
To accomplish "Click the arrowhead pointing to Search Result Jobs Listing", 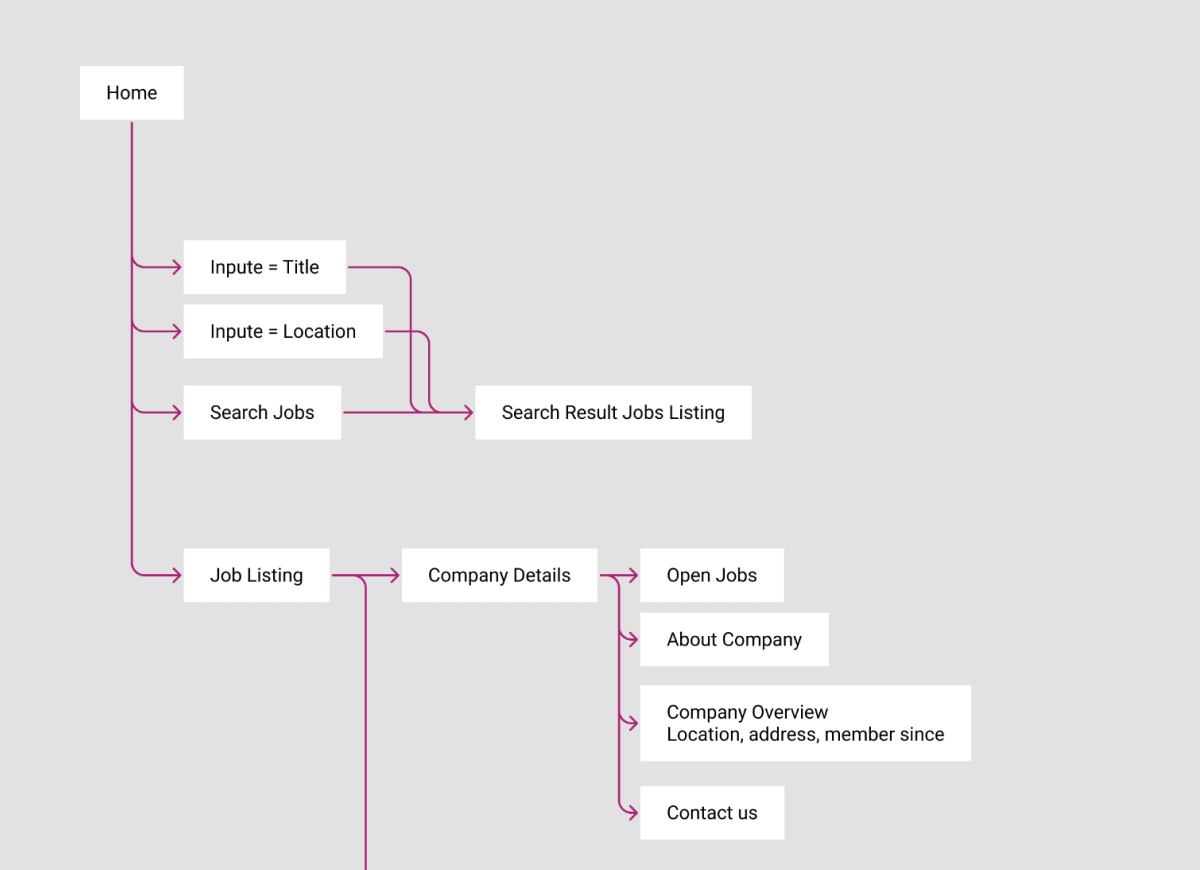I will tap(467, 412).
